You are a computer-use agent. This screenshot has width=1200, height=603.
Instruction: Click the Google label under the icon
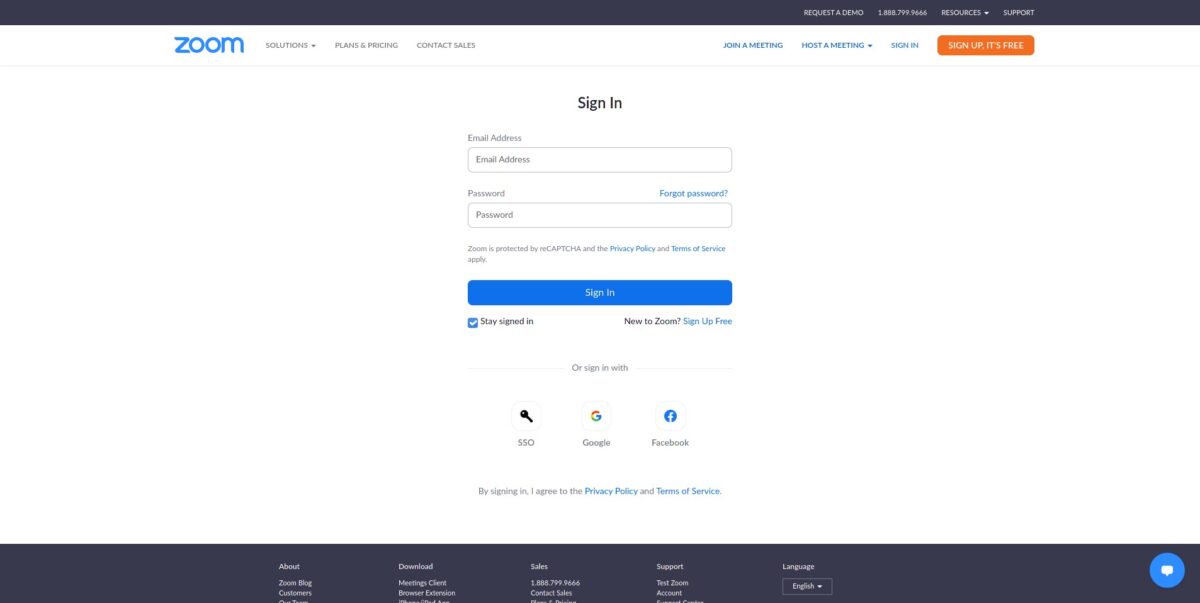tap(596, 442)
